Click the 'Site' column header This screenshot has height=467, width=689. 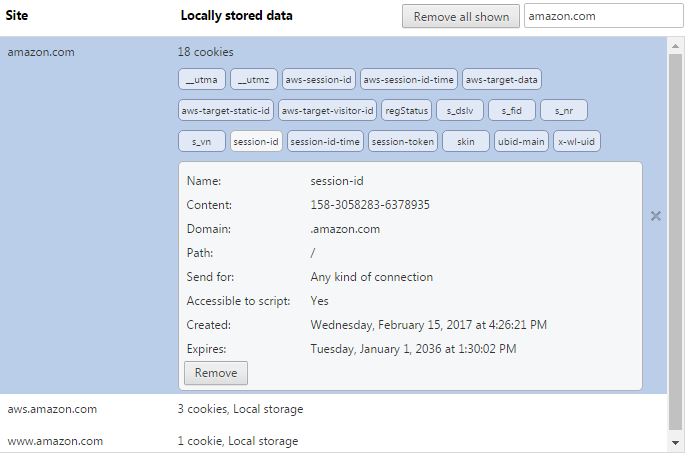(x=17, y=15)
